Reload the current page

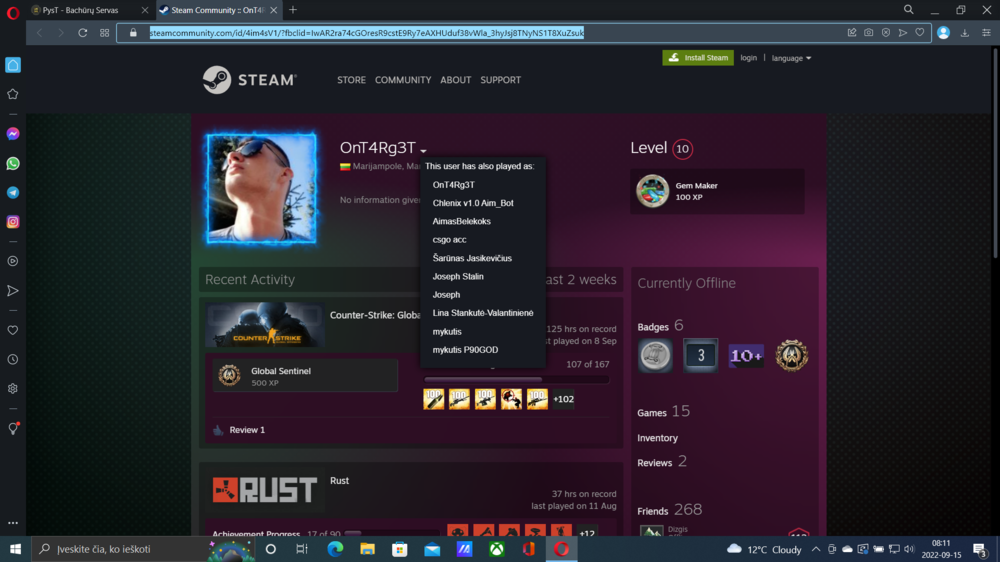[x=83, y=32]
